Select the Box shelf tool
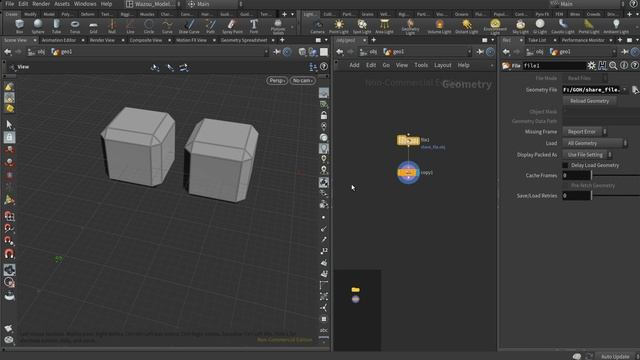 pyautogui.click(x=19, y=26)
